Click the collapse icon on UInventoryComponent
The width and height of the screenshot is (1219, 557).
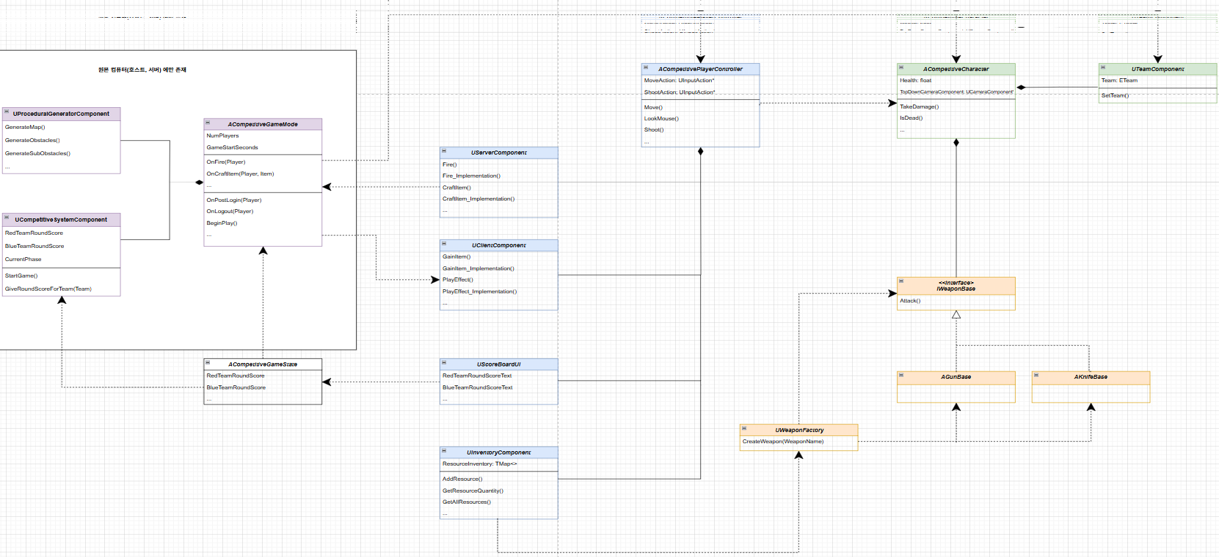[445, 452]
